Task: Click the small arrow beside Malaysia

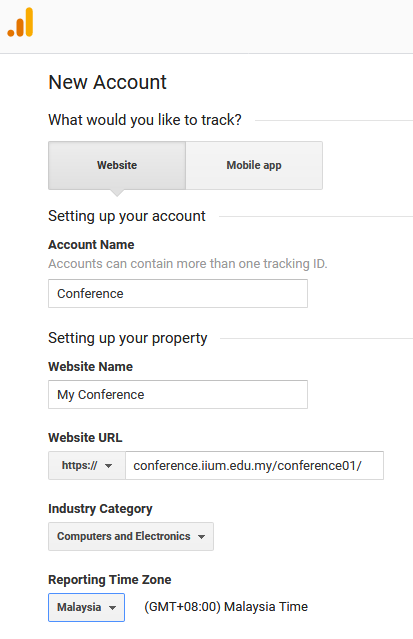Action: [x=113, y=608]
